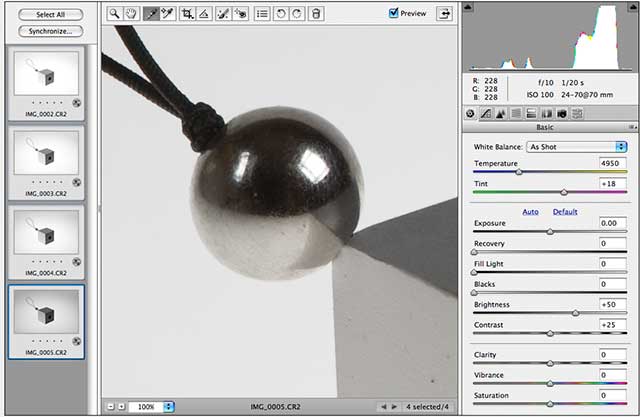
Task: Click the Contrast slider handle
Action: coord(550,334)
